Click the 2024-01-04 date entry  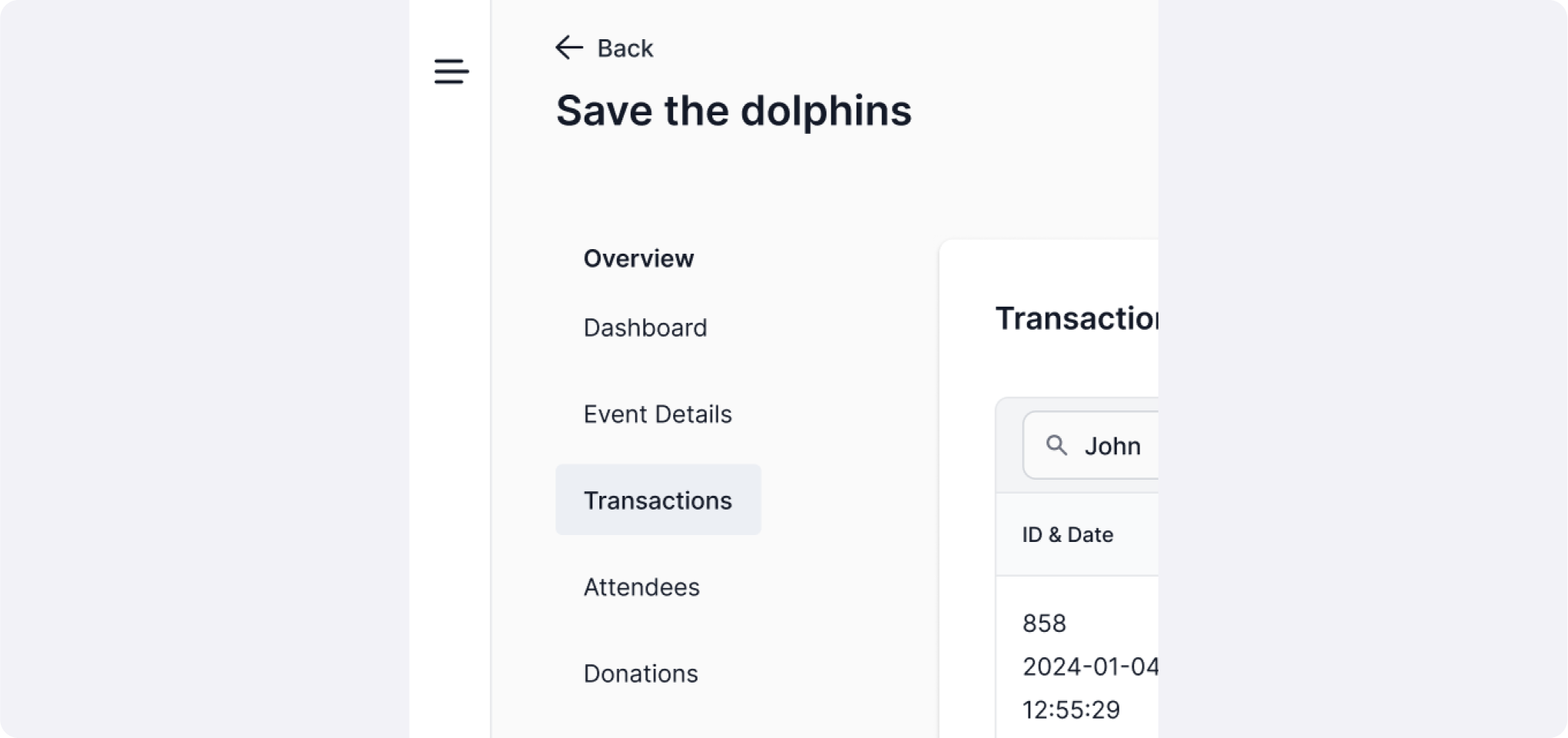coord(1089,667)
